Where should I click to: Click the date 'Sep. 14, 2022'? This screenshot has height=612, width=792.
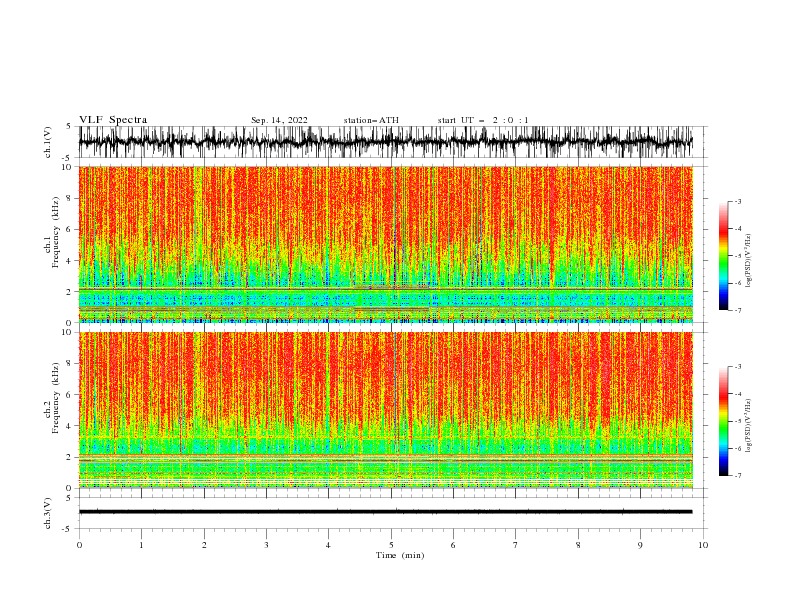pos(279,120)
